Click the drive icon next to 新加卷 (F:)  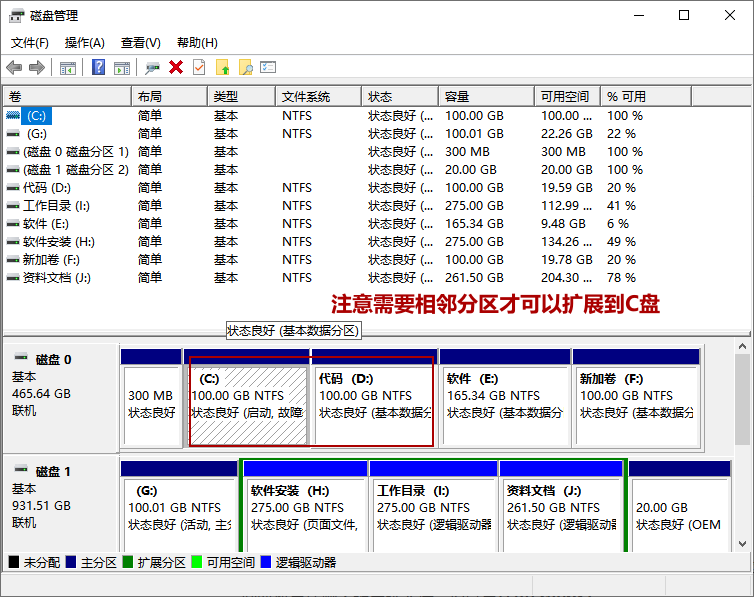coord(13,260)
